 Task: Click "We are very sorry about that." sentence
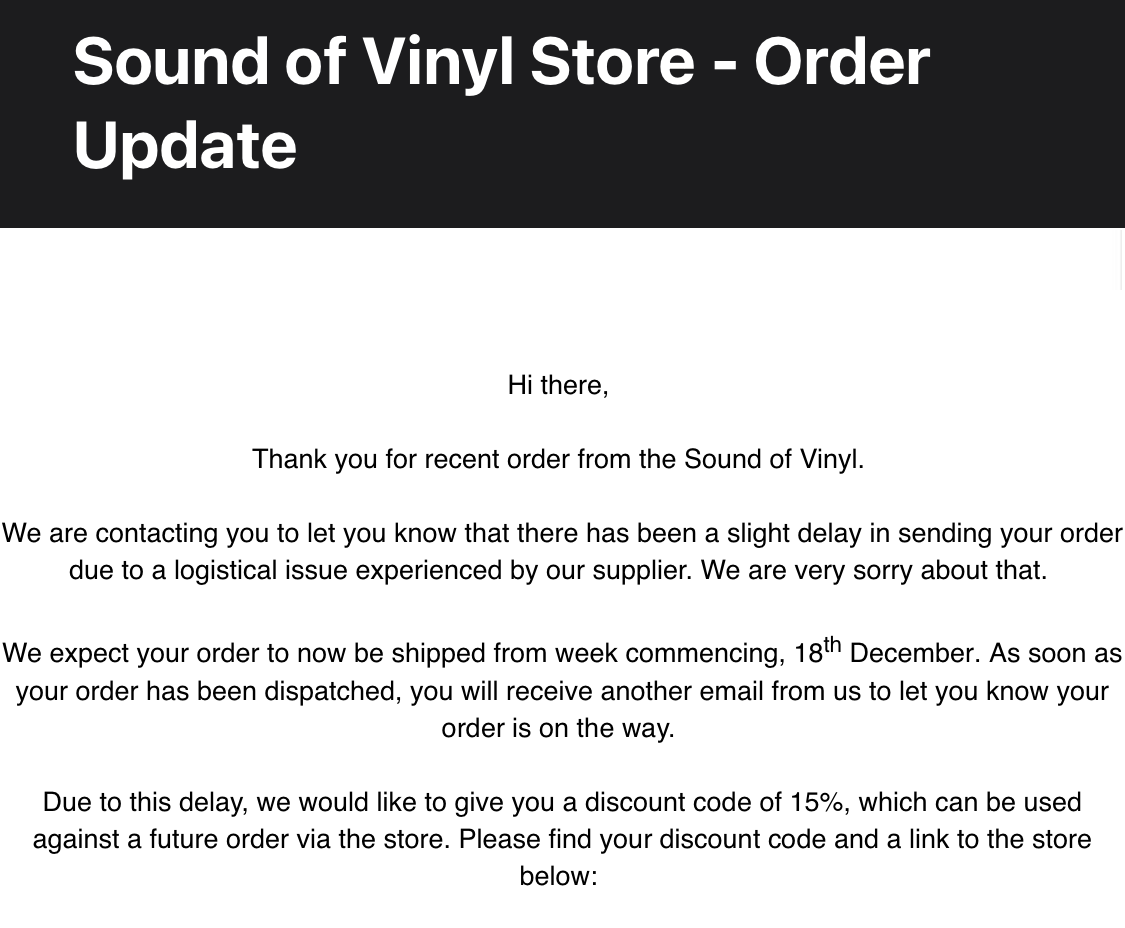pyautogui.click(x=874, y=571)
